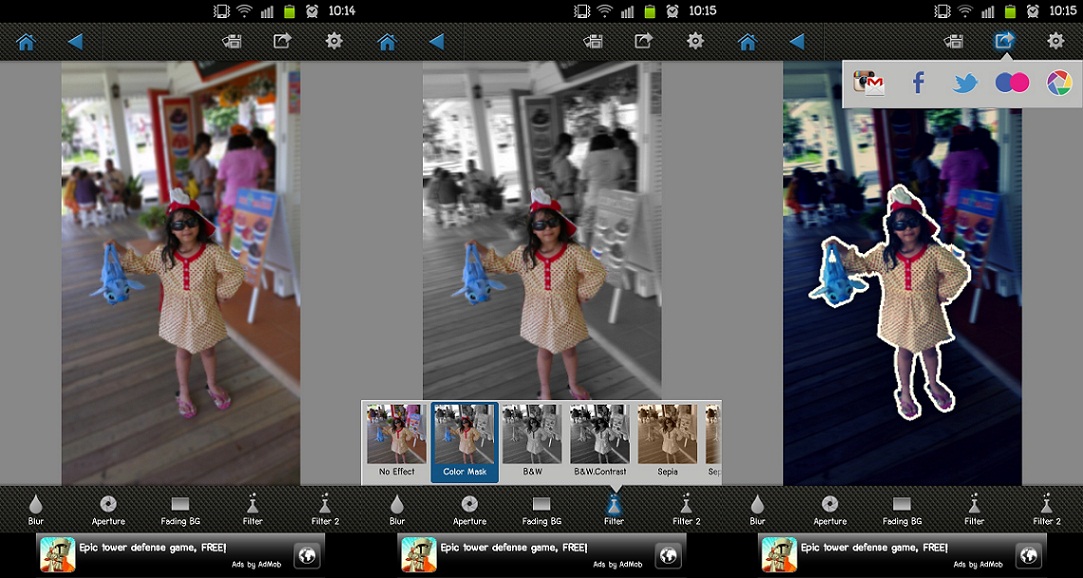Close the highlighted share icon
Screen dimensions: 1083x578
[1004, 41]
